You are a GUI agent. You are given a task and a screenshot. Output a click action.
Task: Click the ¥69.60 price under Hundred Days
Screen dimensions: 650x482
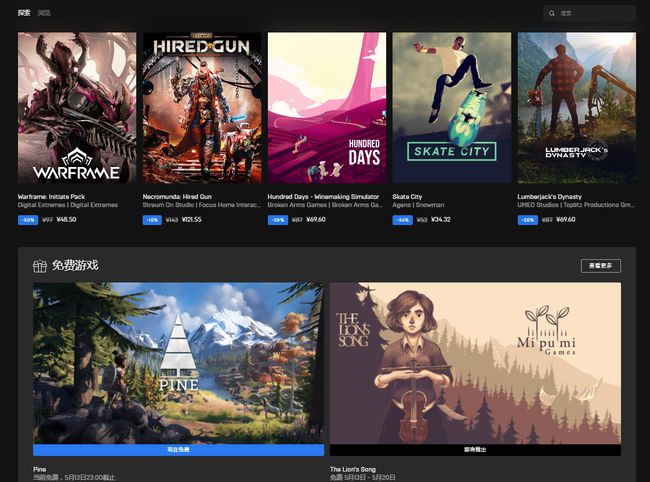[316, 219]
